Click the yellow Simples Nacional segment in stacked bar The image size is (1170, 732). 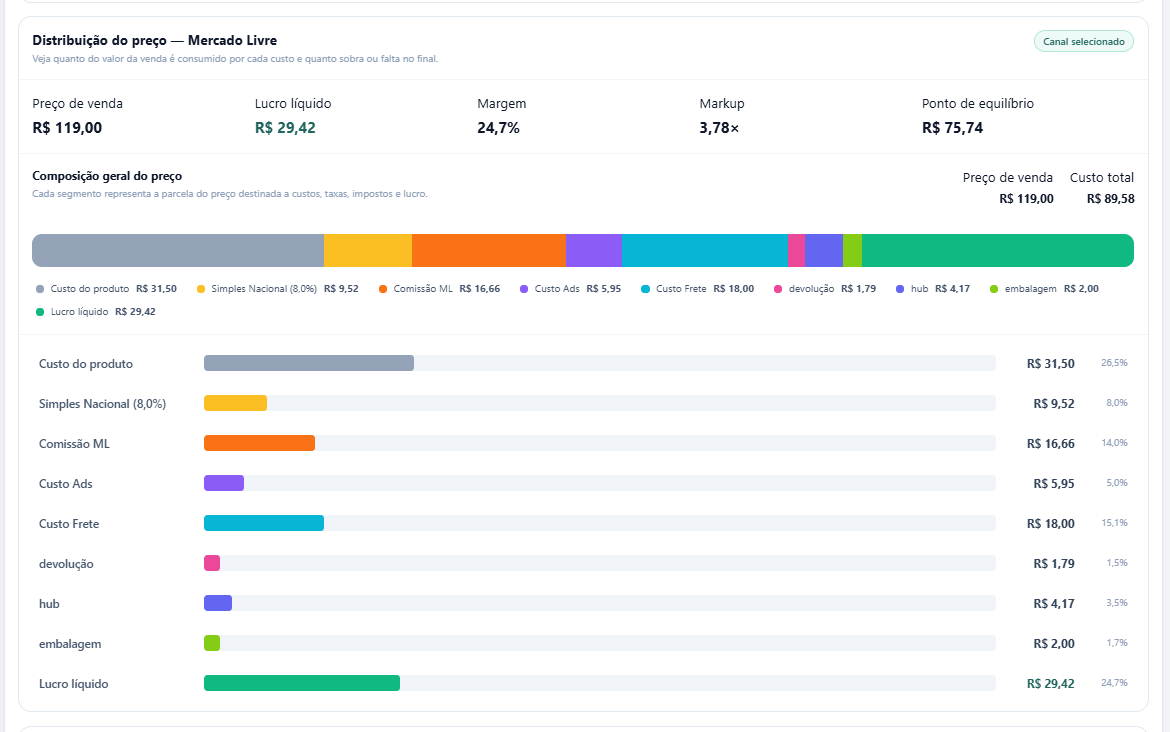pos(368,251)
